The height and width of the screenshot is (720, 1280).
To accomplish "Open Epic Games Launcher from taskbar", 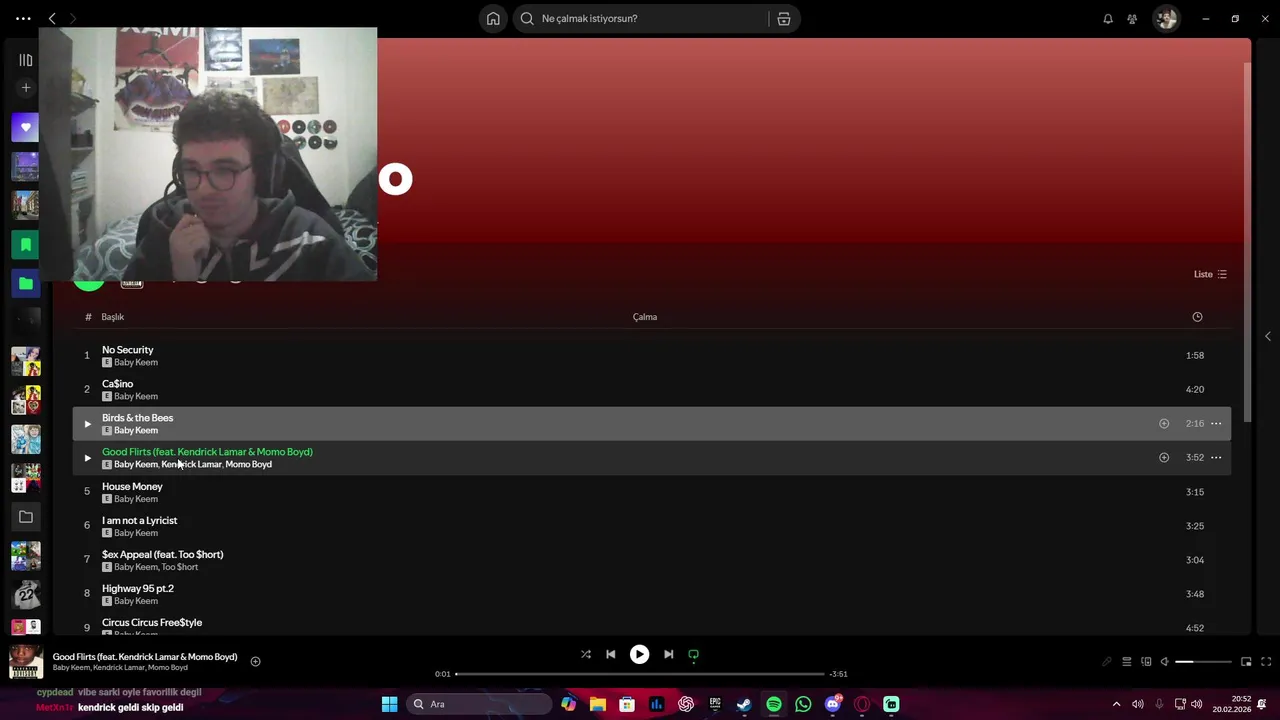I will (x=715, y=704).
